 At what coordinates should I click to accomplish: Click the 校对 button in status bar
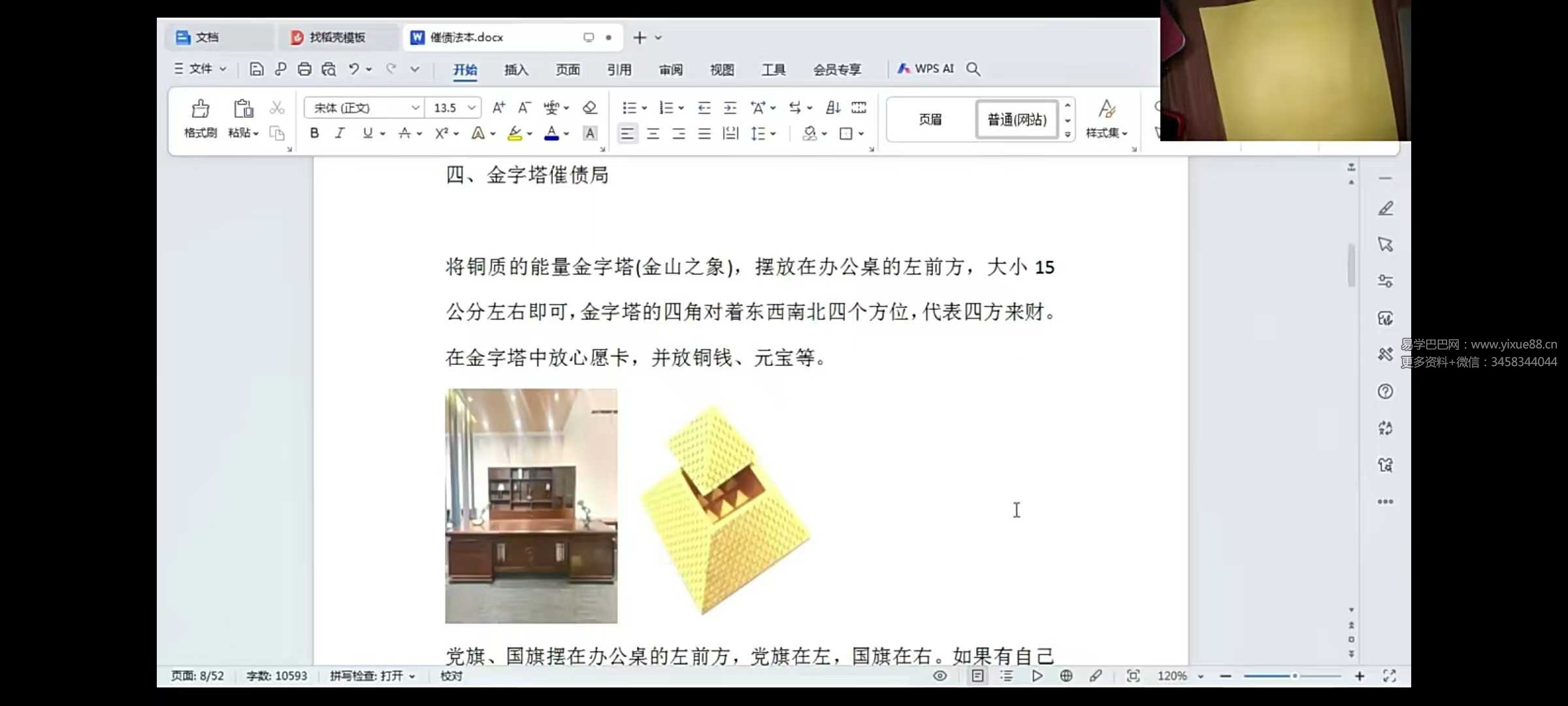point(451,676)
